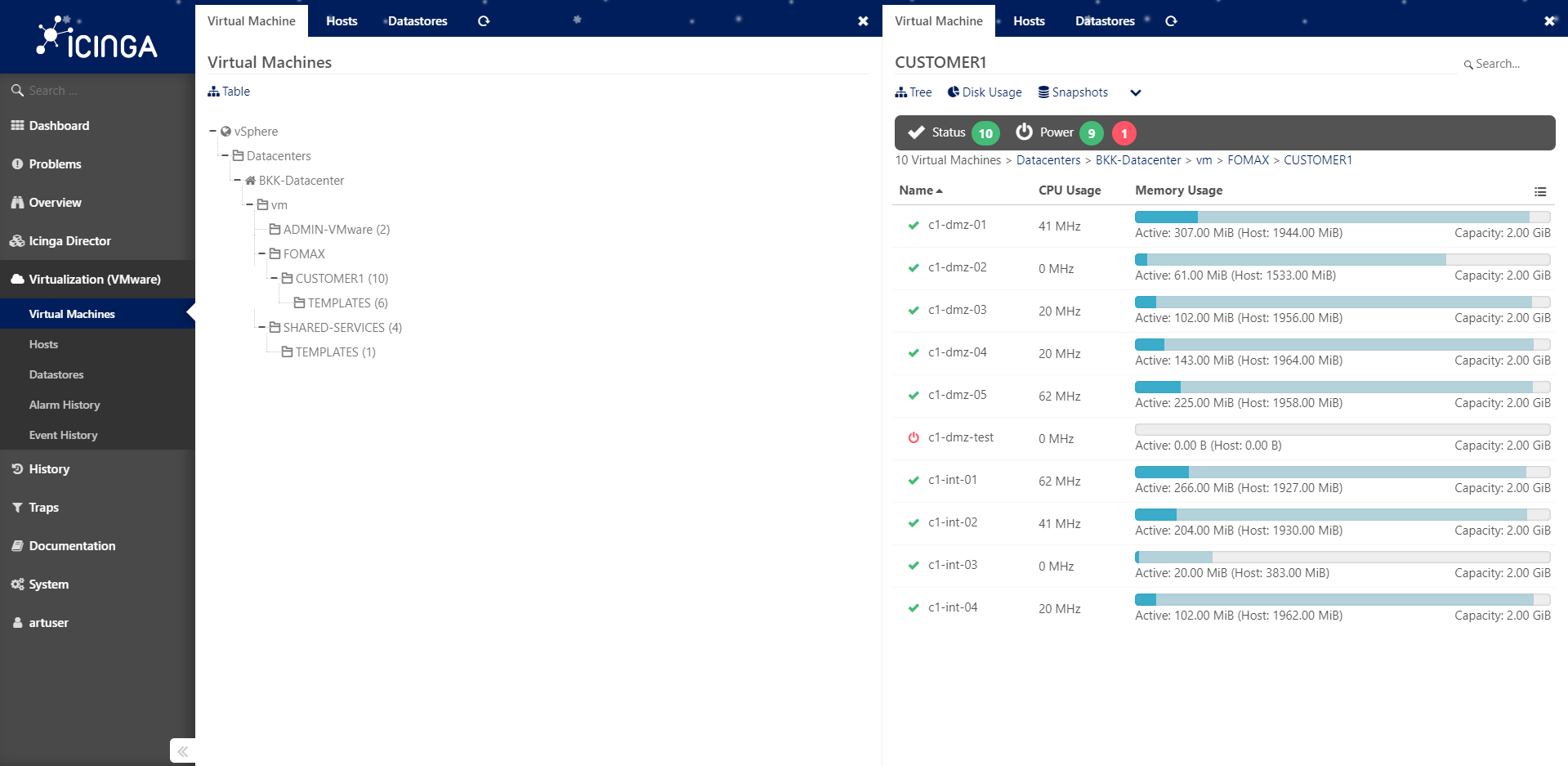Switch right pane to Tree view
The image size is (1568, 766).
914,92
